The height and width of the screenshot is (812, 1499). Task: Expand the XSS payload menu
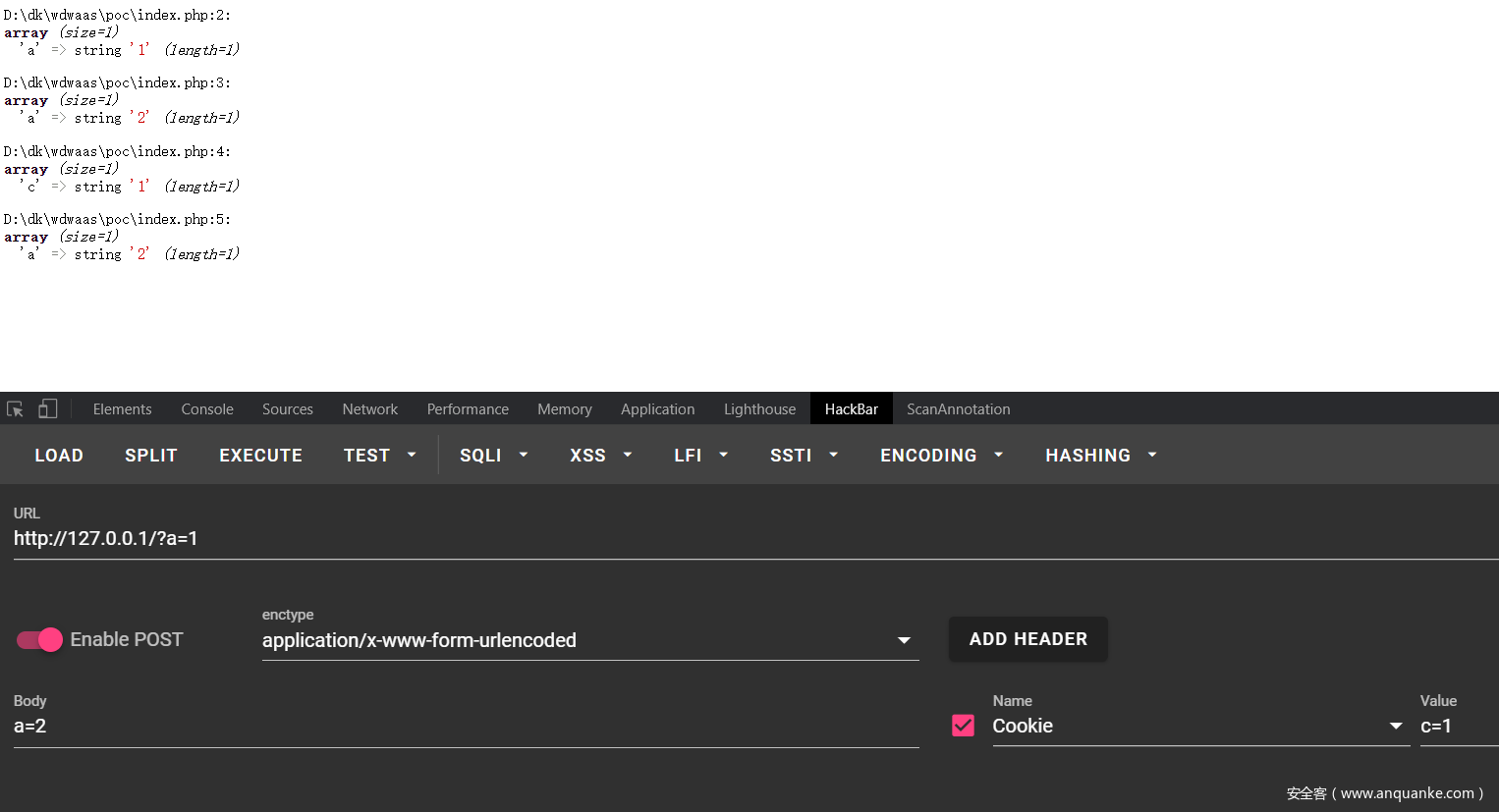[x=600, y=456]
